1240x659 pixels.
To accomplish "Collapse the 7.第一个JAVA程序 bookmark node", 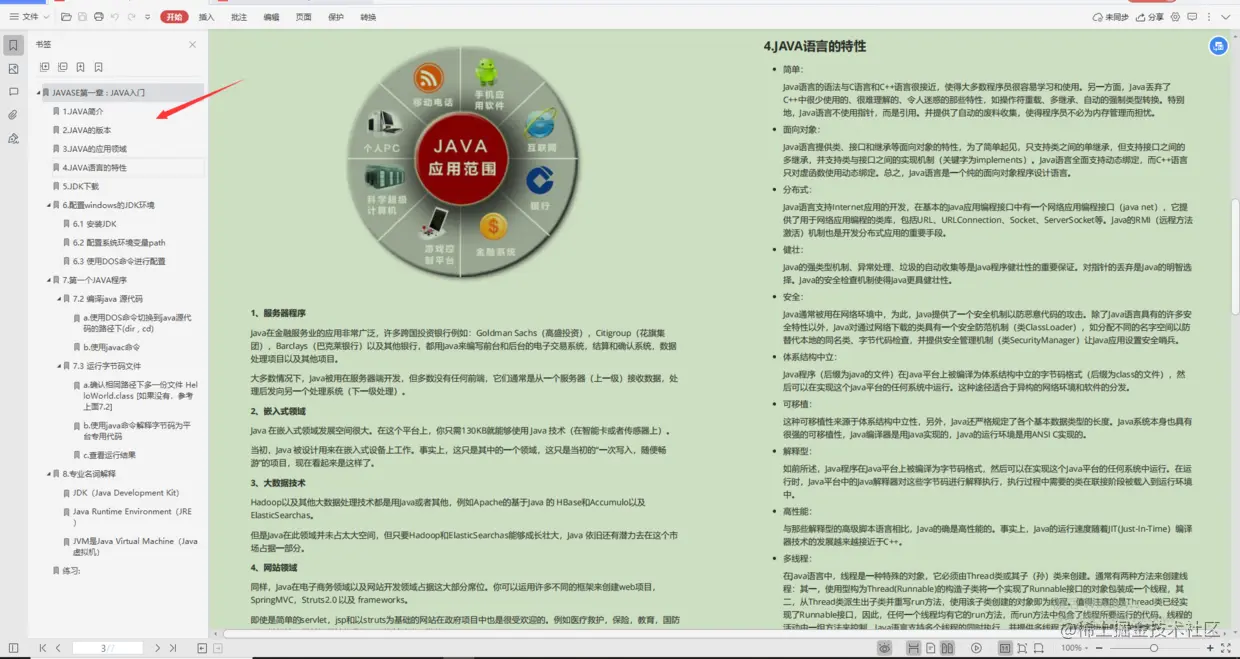I will [49, 280].
